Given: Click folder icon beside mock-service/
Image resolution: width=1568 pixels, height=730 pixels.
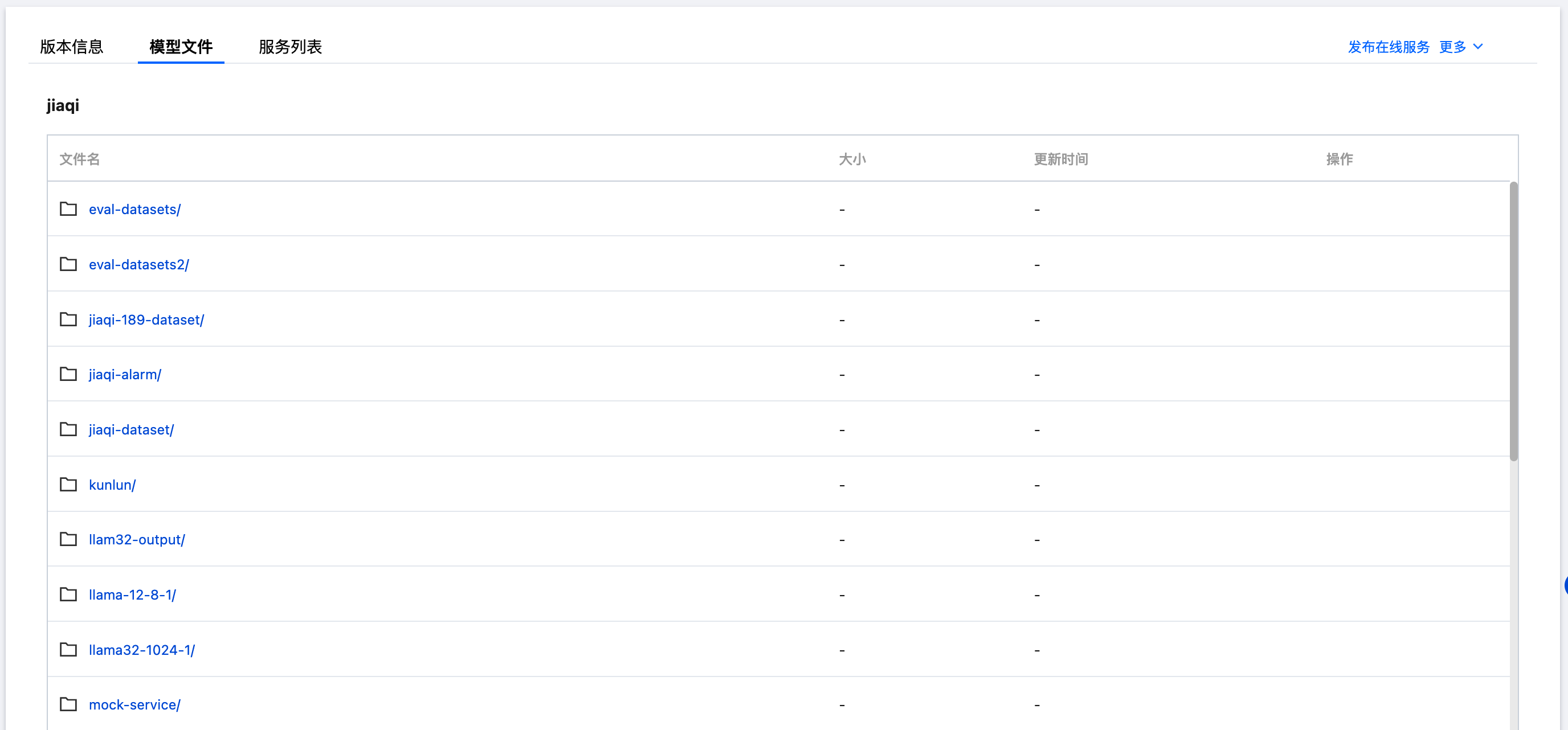Looking at the screenshot, I should tap(68, 704).
